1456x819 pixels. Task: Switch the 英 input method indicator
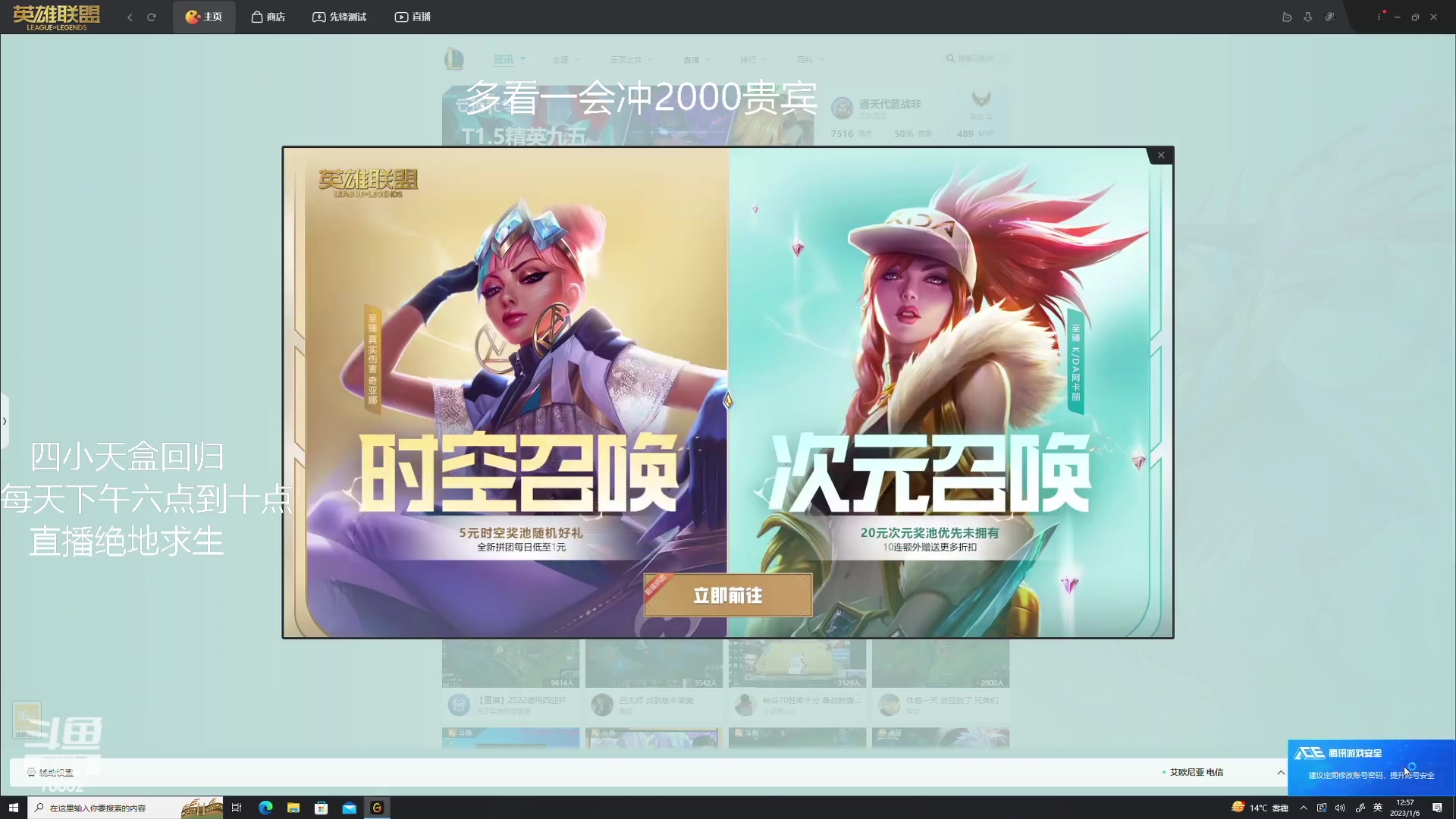pyautogui.click(x=1378, y=808)
